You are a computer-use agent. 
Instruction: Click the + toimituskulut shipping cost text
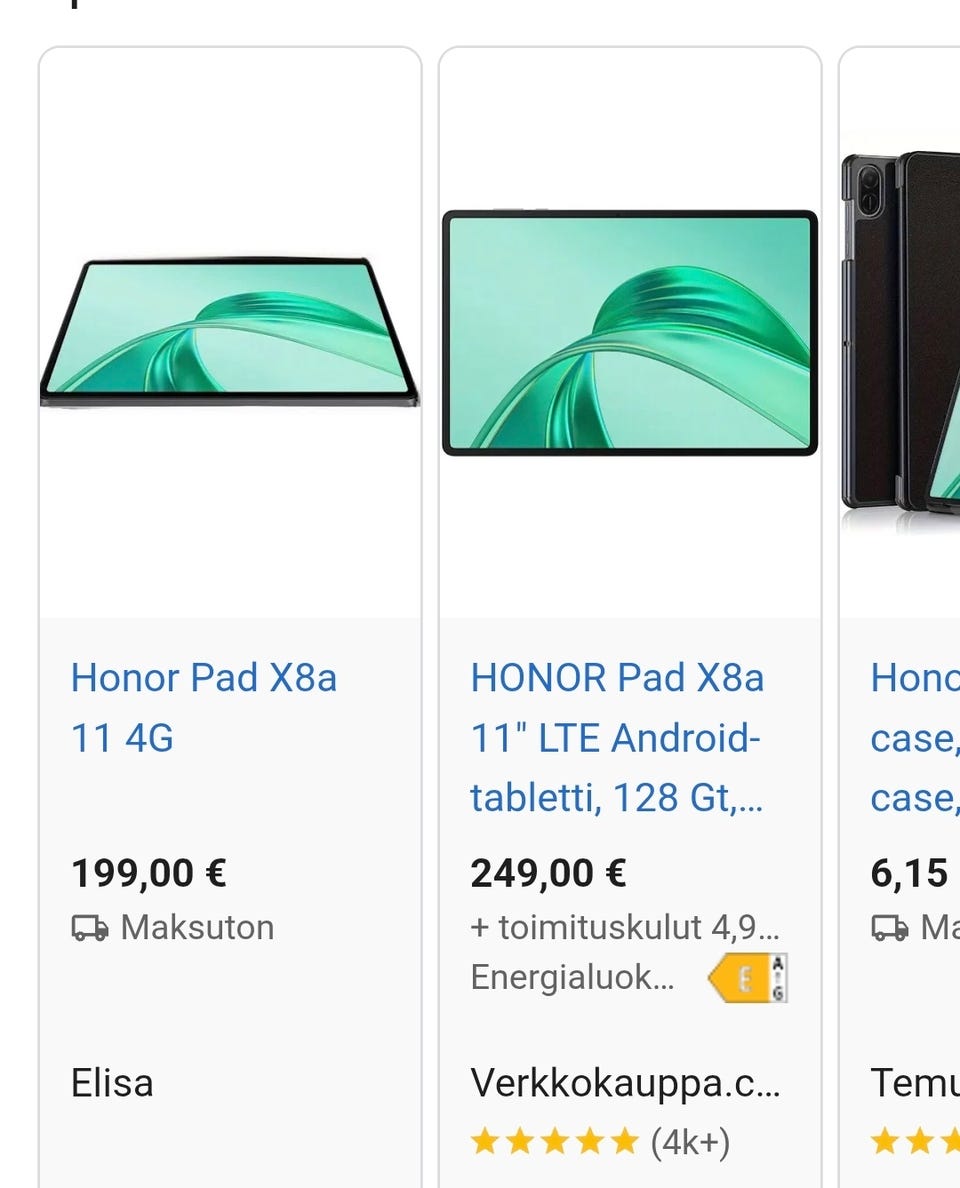point(624,927)
